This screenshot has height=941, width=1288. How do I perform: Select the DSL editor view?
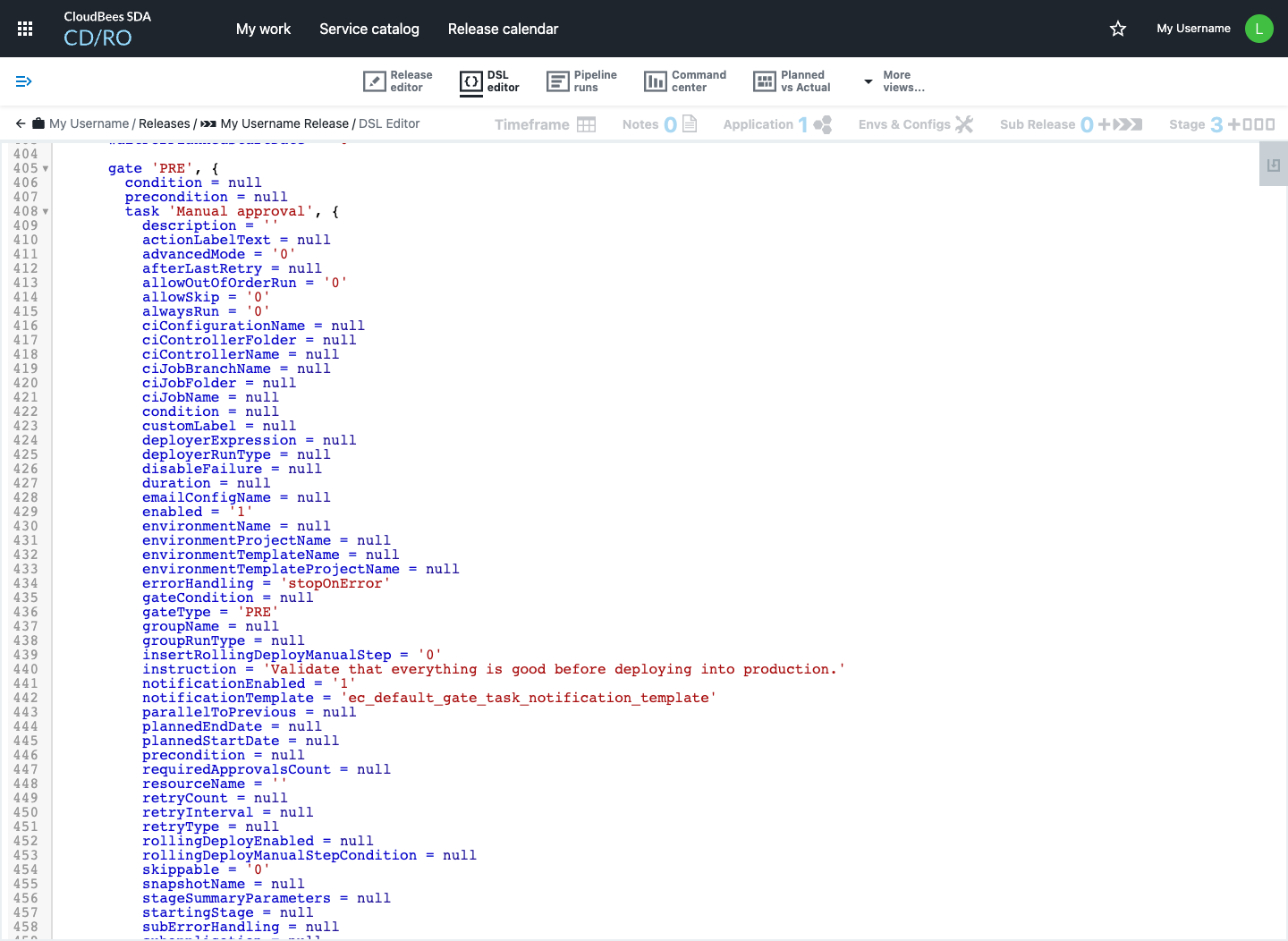pyautogui.click(x=489, y=81)
